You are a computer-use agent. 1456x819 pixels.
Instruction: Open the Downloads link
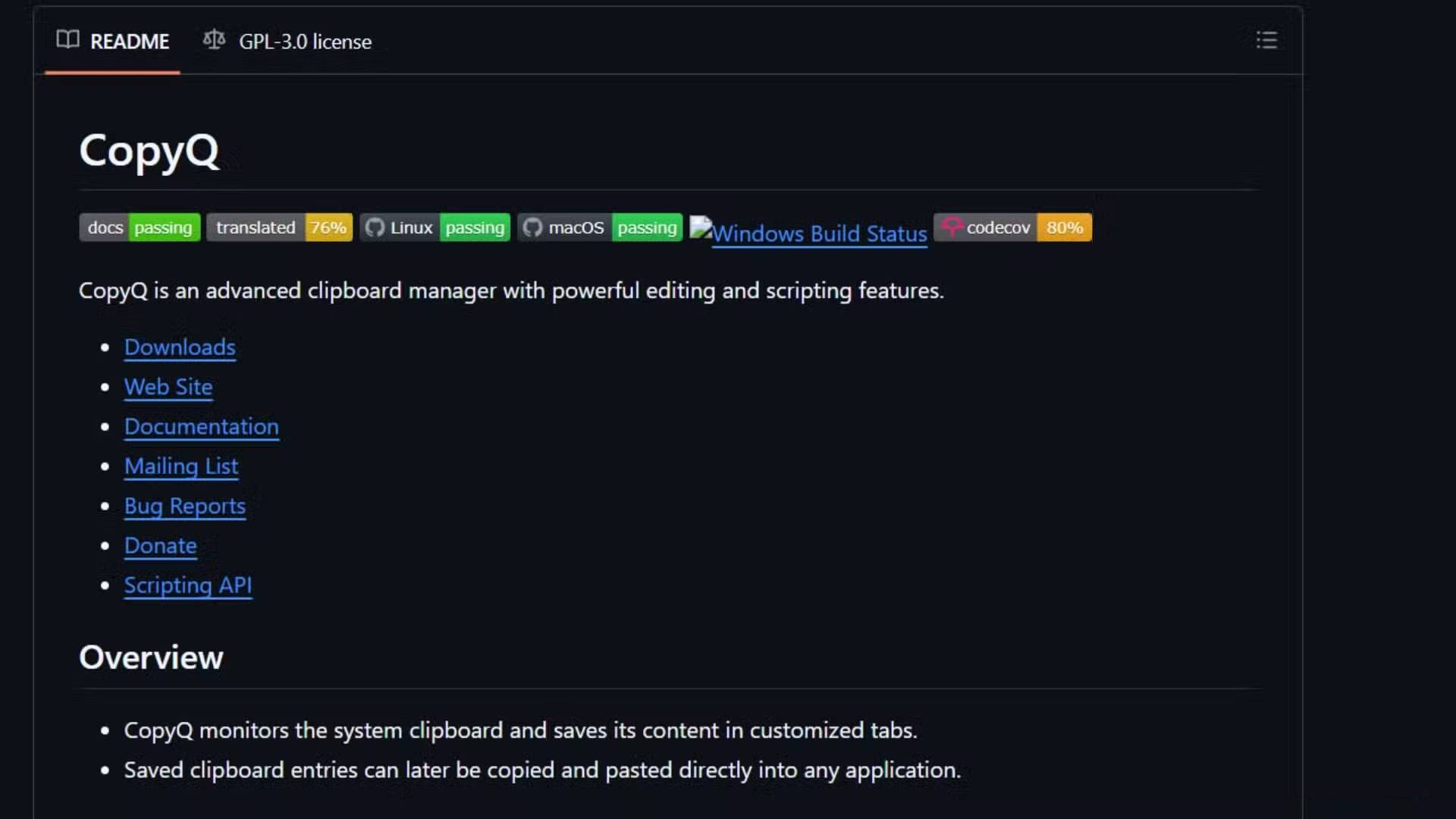[x=180, y=347]
